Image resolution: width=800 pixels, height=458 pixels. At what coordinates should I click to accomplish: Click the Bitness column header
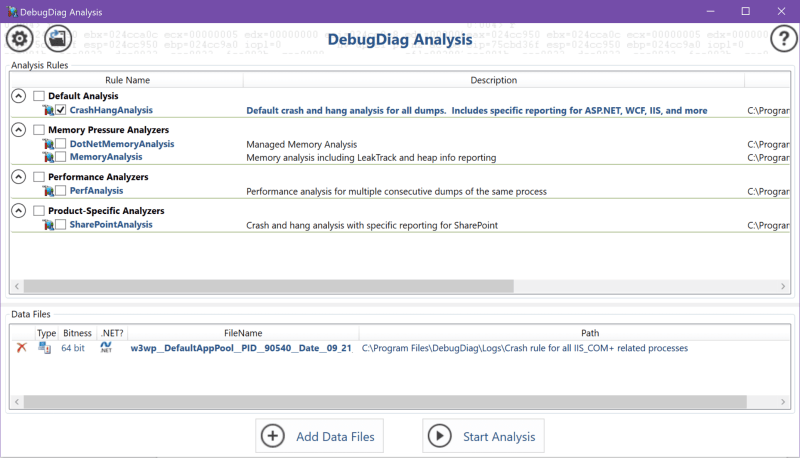click(x=78, y=333)
